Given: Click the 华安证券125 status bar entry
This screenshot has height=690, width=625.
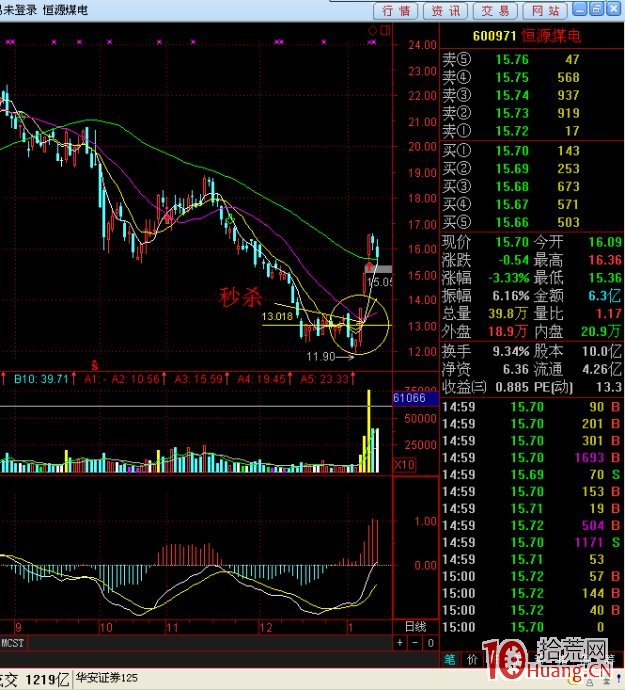Looking at the screenshot, I should point(107,678).
